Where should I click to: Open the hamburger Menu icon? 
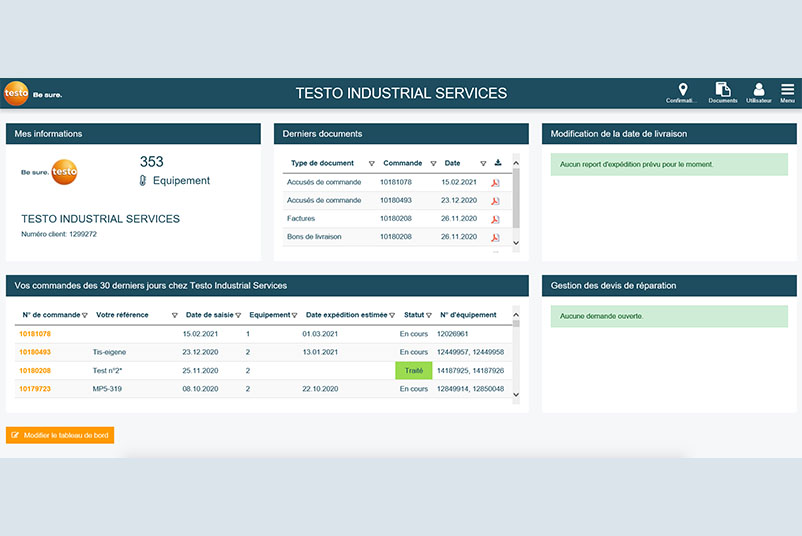[x=787, y=90]
